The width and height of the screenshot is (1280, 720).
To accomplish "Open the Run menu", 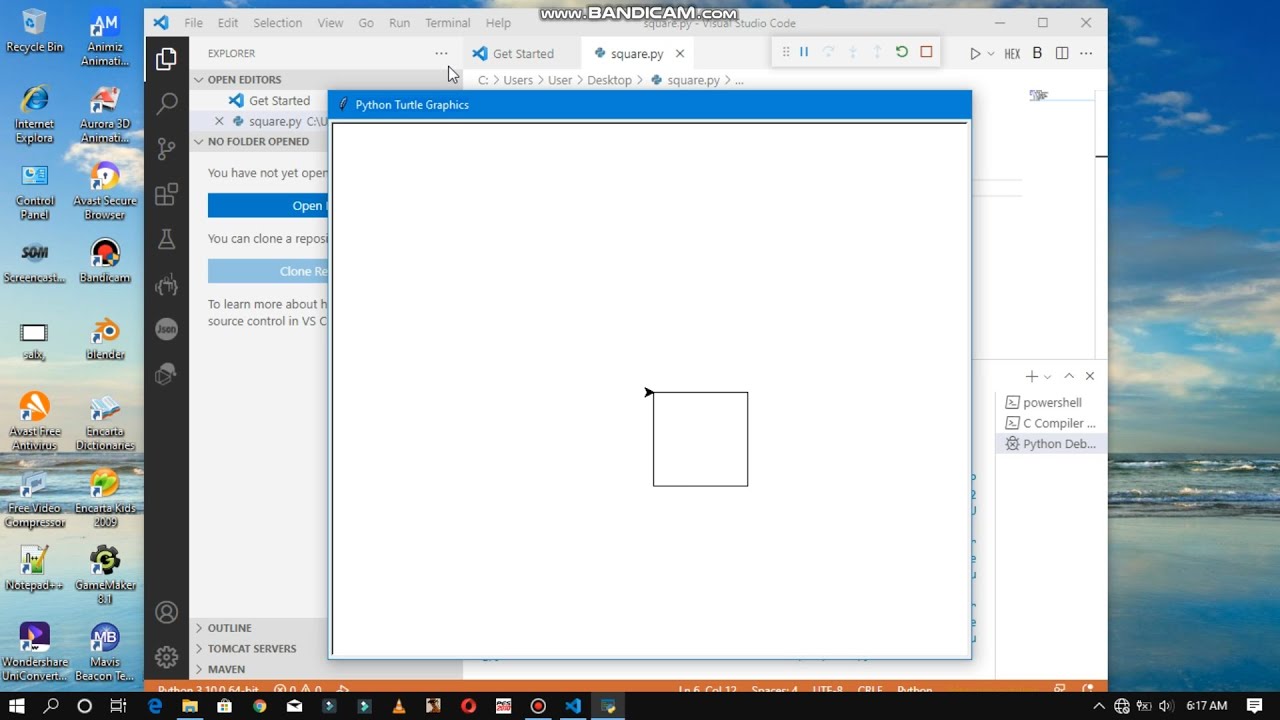I will 399,22.
